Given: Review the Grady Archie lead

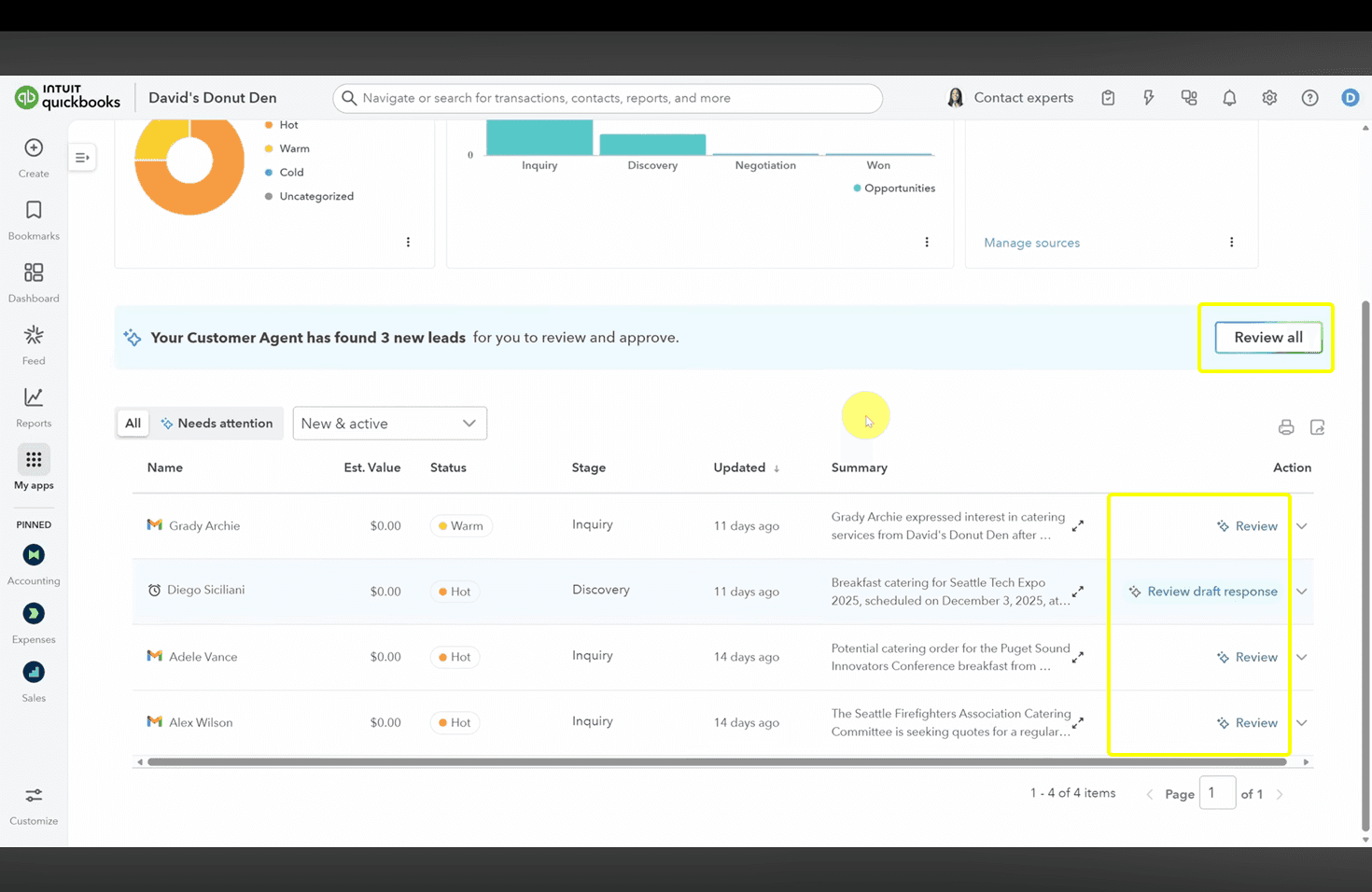Looking at the screenshot, I should 1247,526.
